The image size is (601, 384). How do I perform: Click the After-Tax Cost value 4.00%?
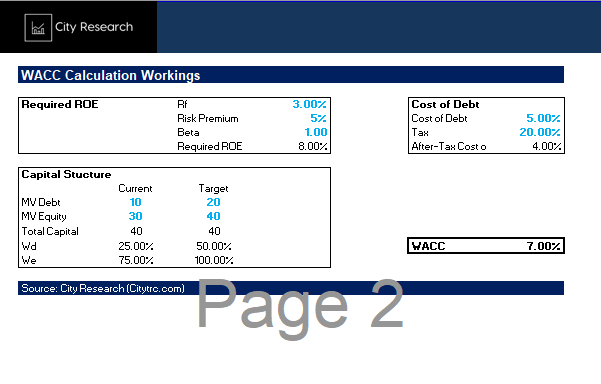point(547,146)
